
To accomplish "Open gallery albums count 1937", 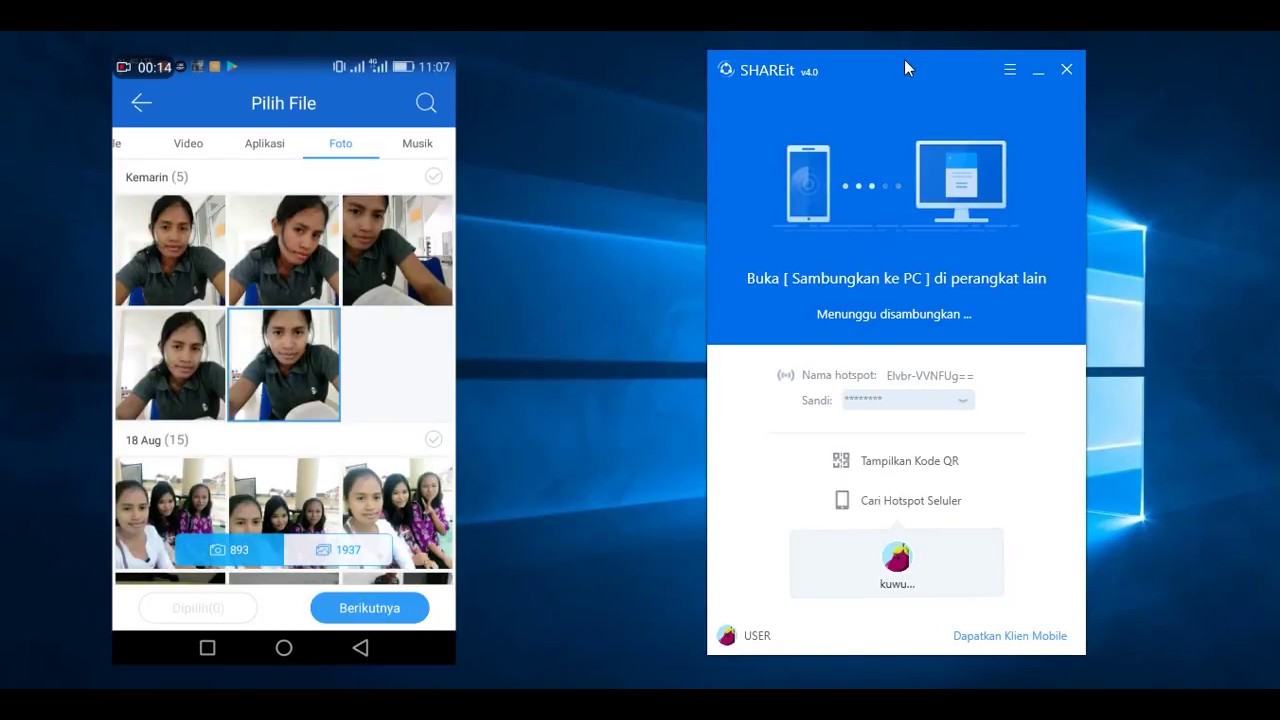I will [x=338, y=550].
